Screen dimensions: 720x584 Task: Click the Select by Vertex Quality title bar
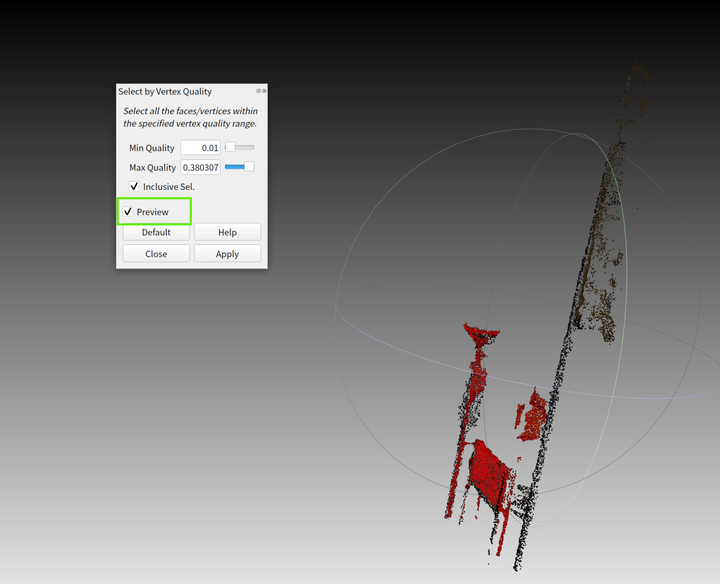(x=186, y=91)
